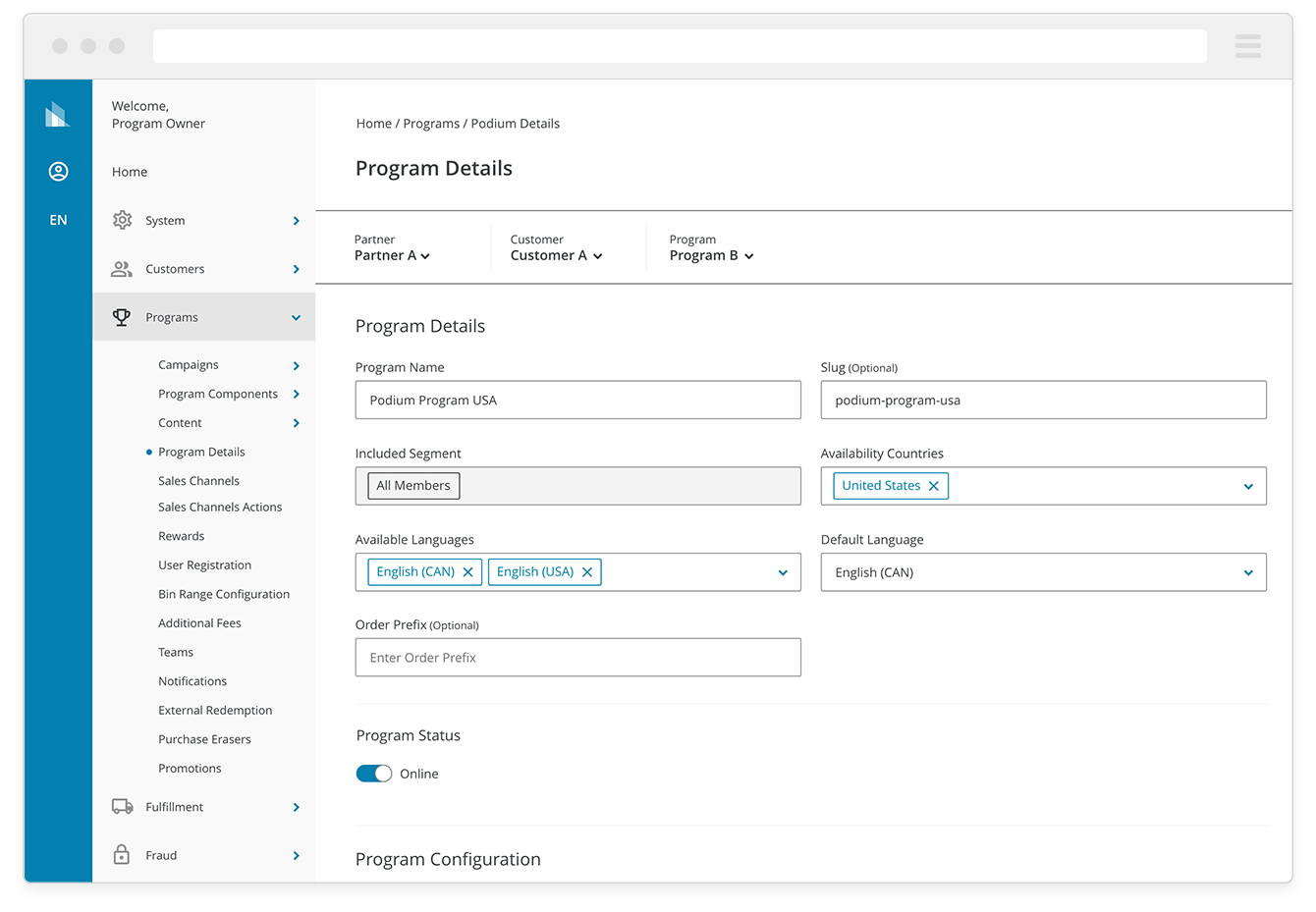Viewport: 1316px width, 912px height.
Task: Expand the Program Components submenu chevron
Action: point(296,394)
